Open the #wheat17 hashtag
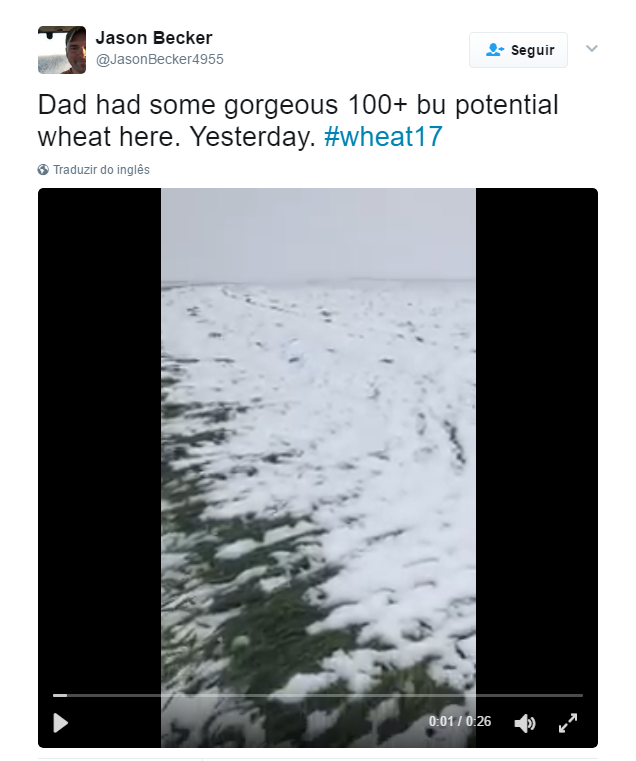636x761 pixels. [x=383, y=137]
